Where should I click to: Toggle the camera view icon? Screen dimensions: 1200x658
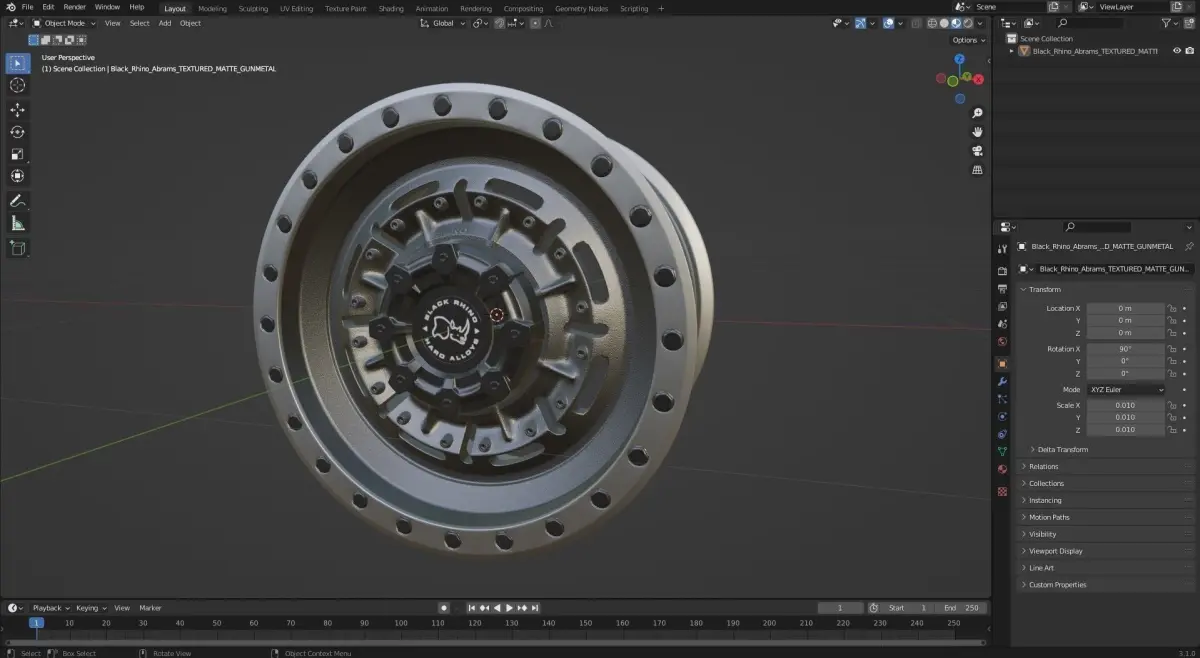coord(977,151)
